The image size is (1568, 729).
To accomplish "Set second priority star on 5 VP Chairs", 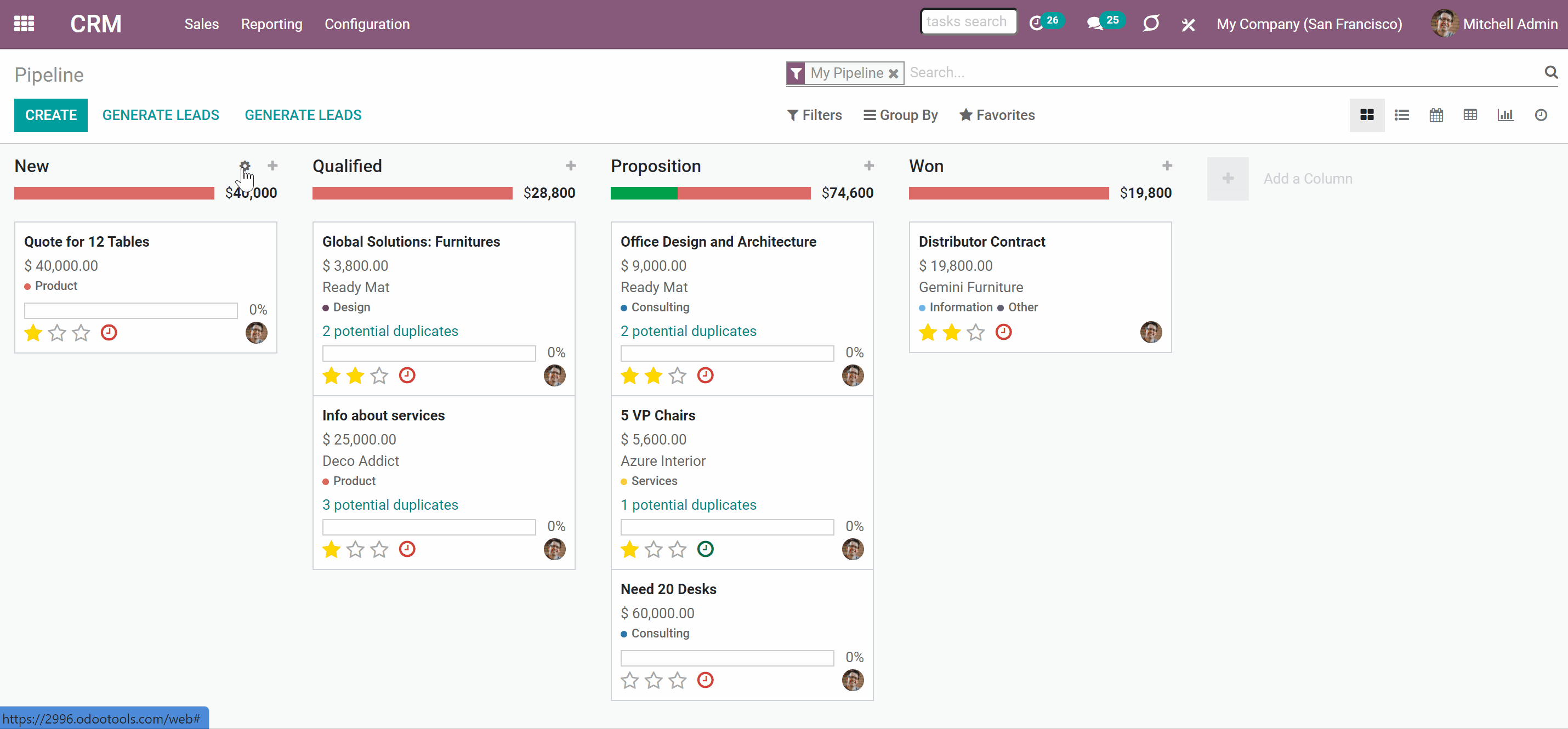I will 654,549.
